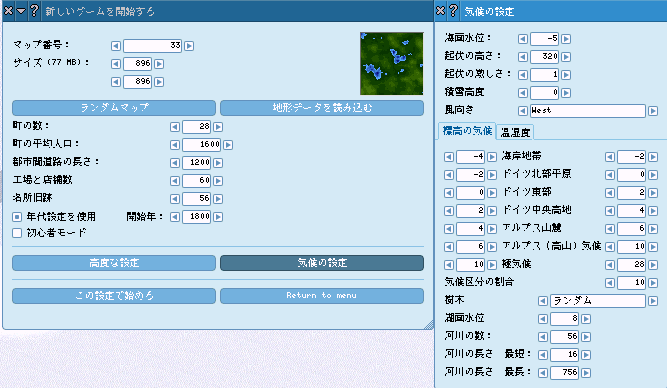Increase 町の数 with right arrow

tap(218, 127)
